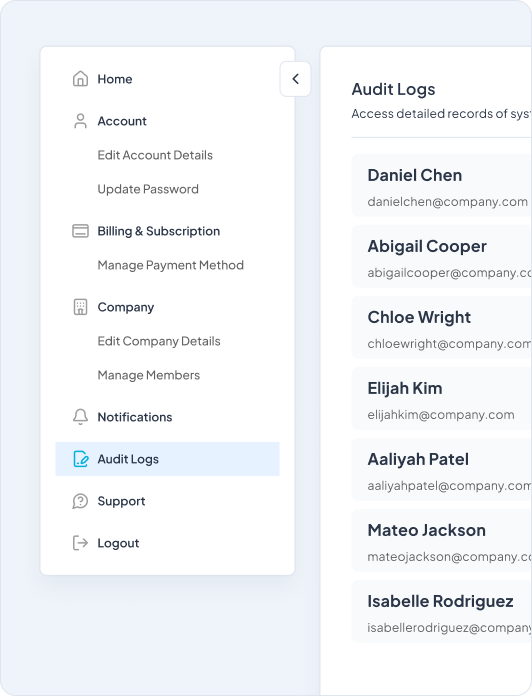532x696 pixels.
Task: Click the Support chat bubble icon
Action: point(80,501)
